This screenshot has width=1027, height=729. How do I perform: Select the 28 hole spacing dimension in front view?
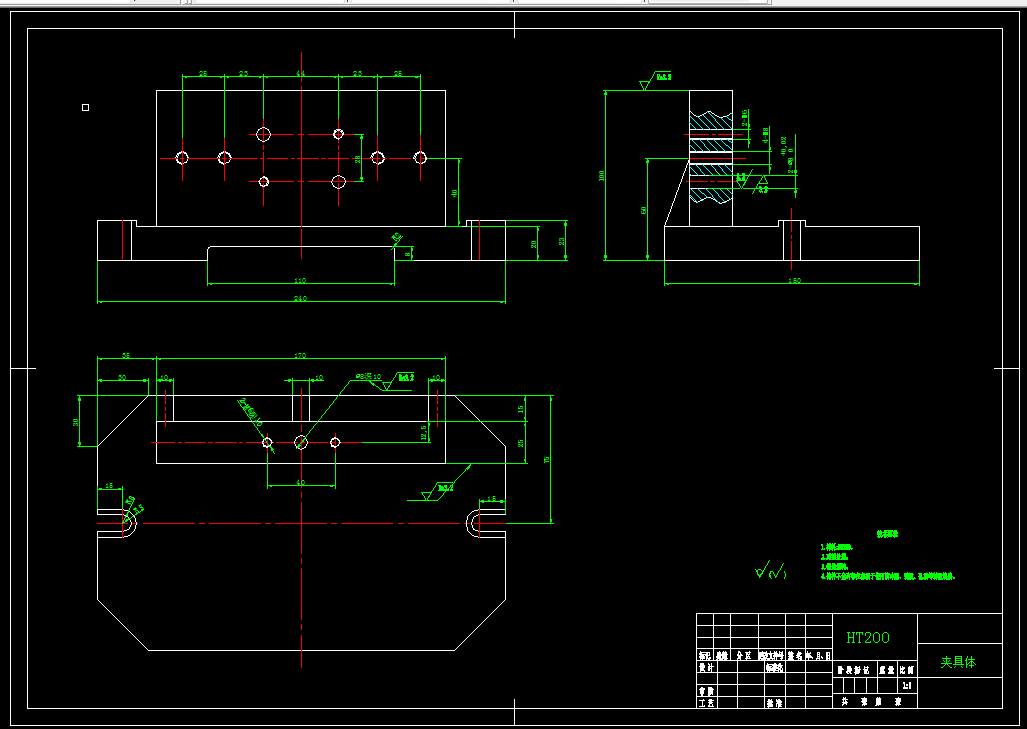[358, 159]
